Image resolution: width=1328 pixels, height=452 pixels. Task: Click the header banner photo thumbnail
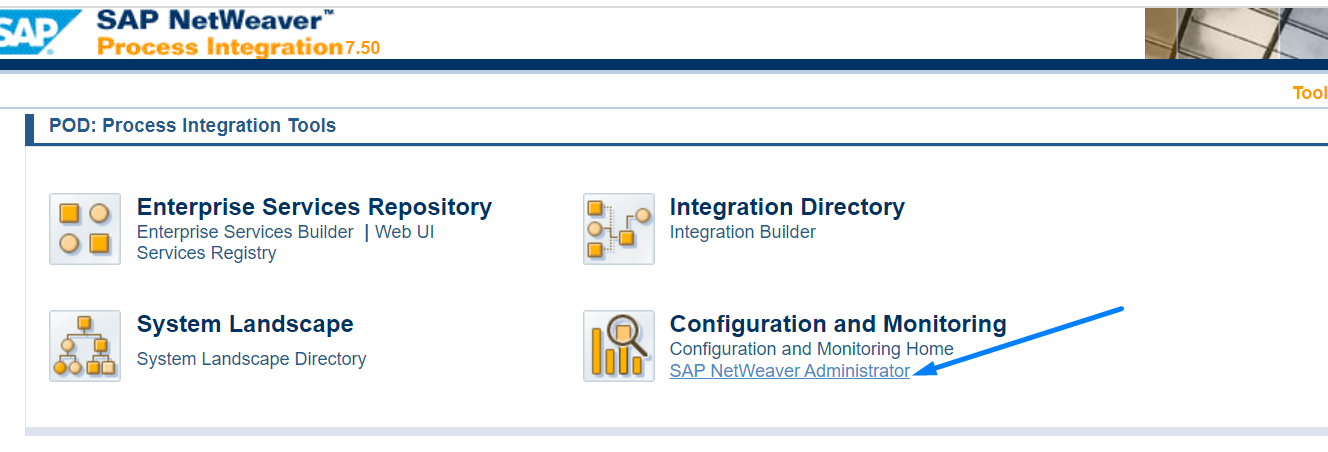pos(1236,33)
